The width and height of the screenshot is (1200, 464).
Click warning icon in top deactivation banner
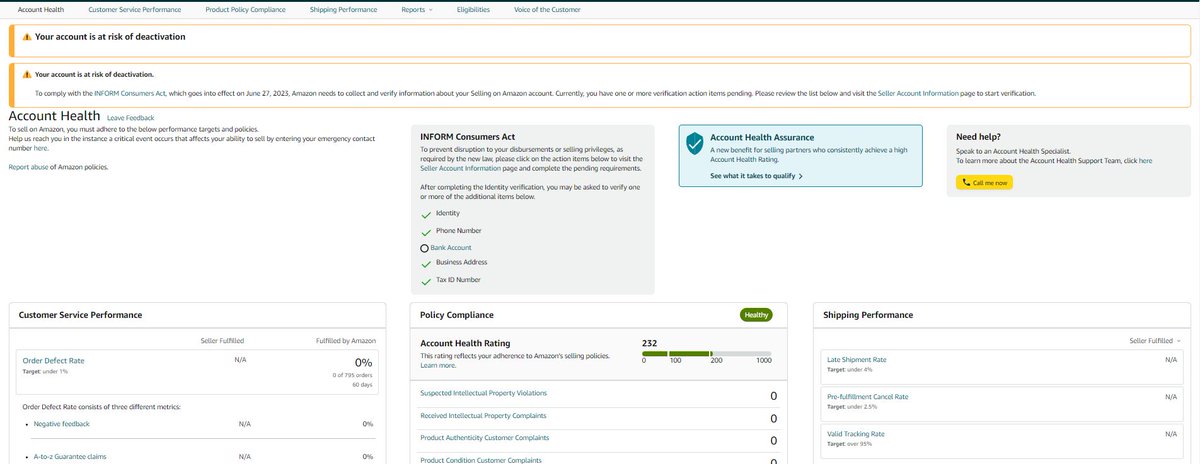tap(27, 37)
